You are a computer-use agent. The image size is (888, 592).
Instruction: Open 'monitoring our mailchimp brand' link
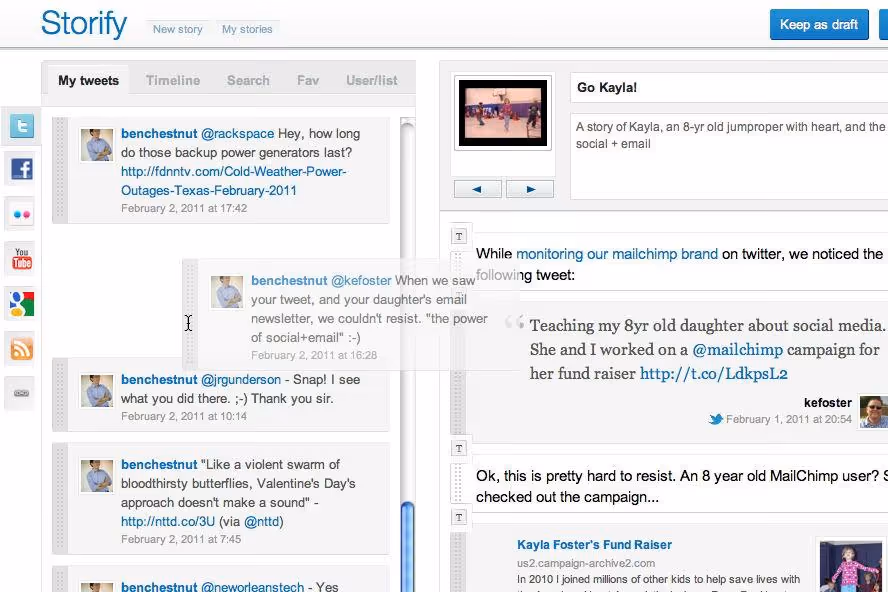point(617,254)
